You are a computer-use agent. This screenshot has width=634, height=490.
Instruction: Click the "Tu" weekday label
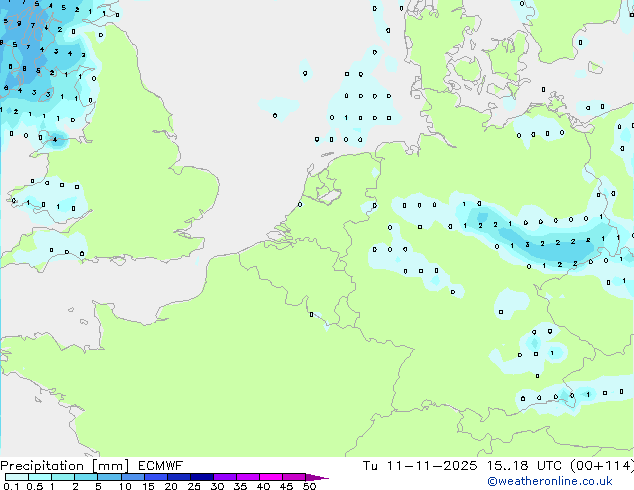(370, 466)
